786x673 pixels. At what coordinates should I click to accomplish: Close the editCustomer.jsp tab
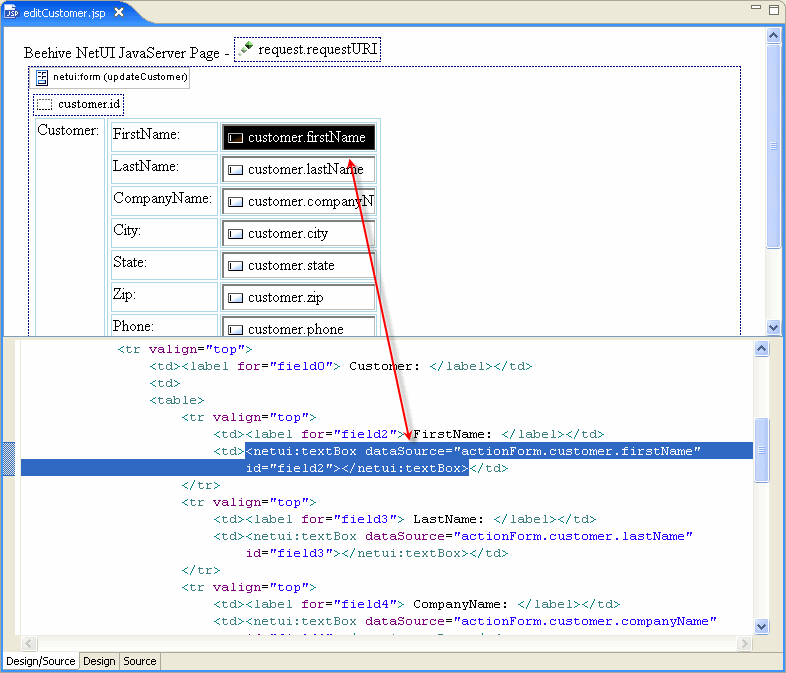[x=119, y=13]
